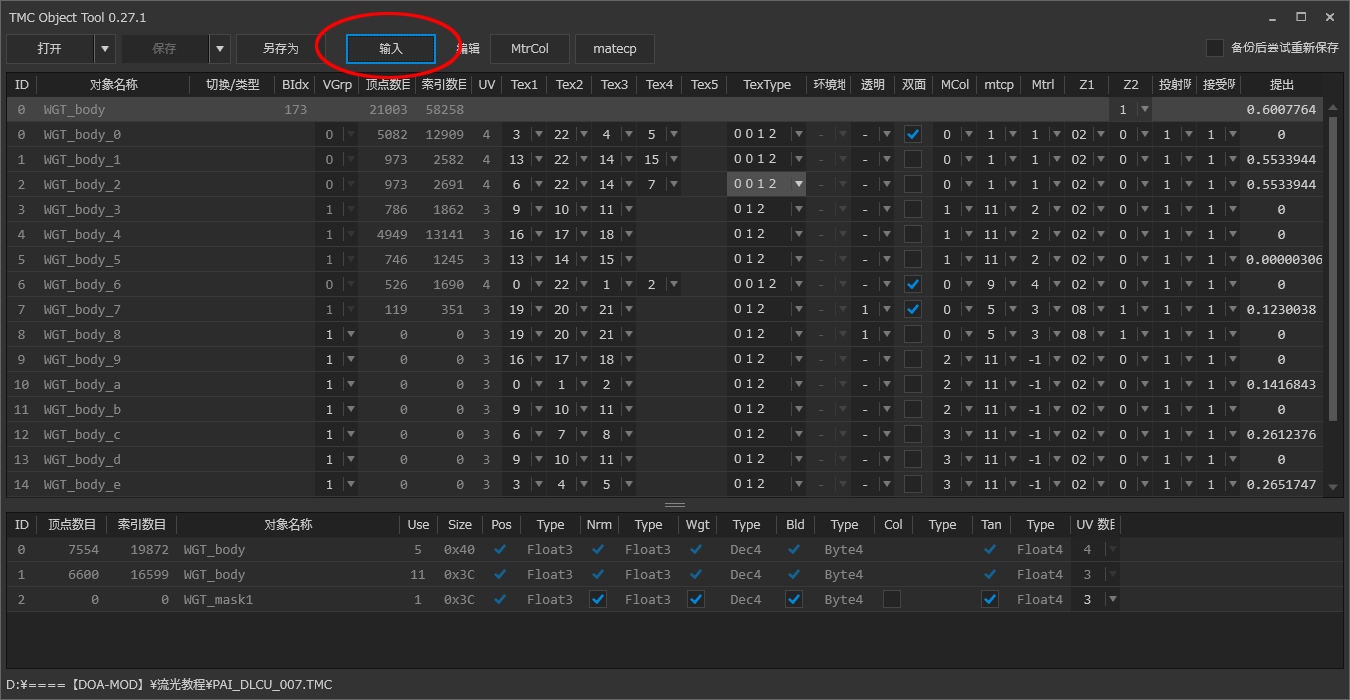Click the upper table vertical scrollbar thumb
This screenshot has width=1350, height=700.
(x=1332, y=268)
